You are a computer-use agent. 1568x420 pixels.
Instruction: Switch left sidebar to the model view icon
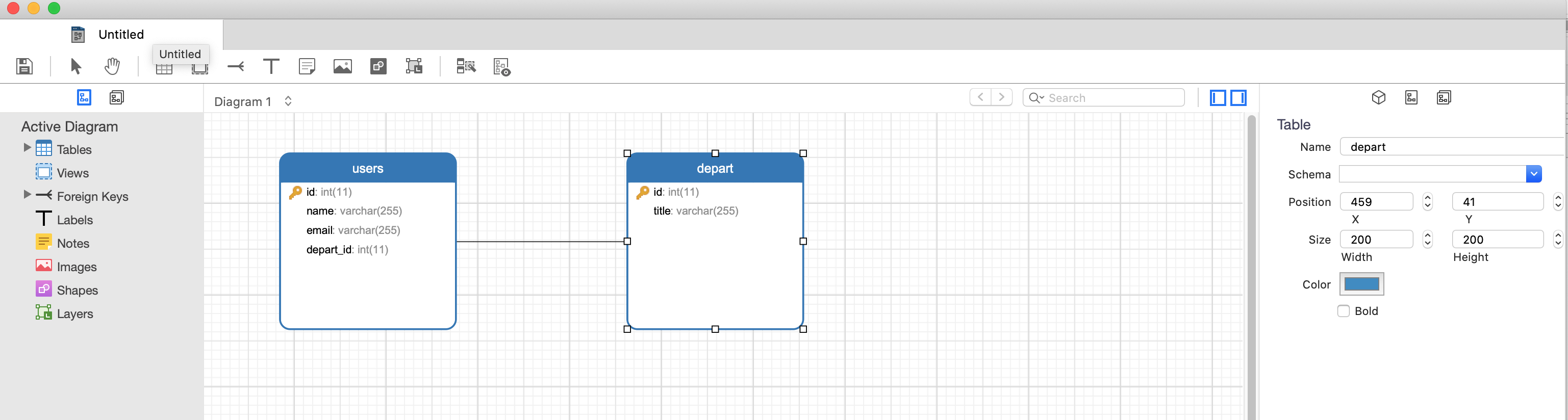(116, 97)
